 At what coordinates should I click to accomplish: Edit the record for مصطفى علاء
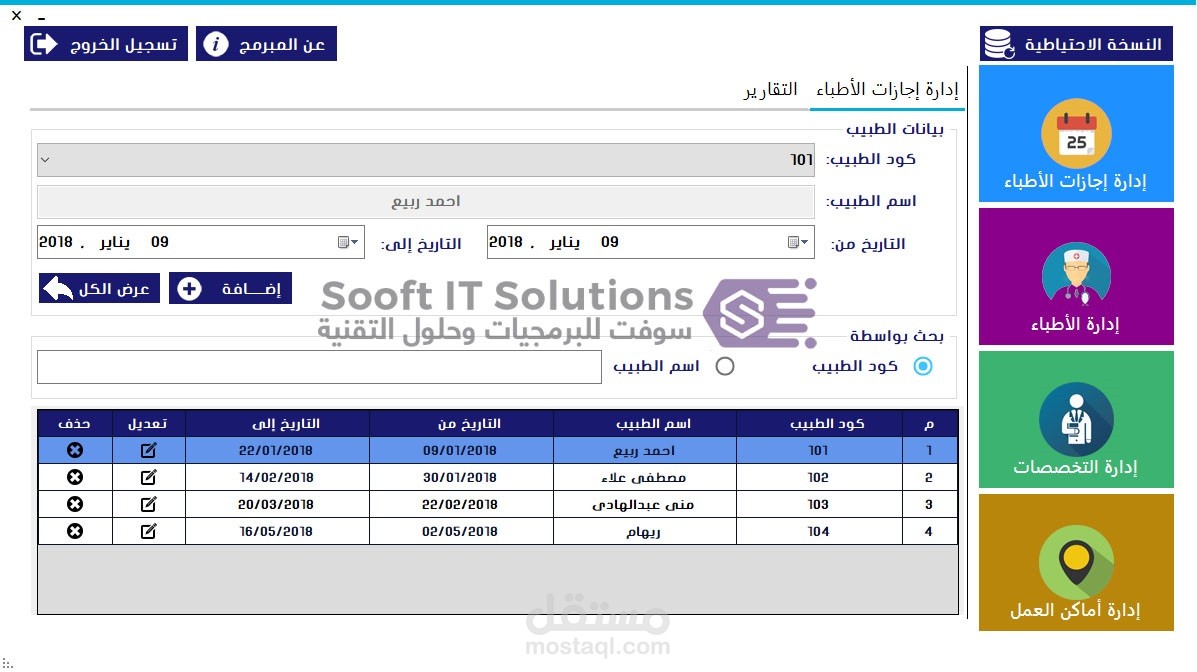(148, 477)
